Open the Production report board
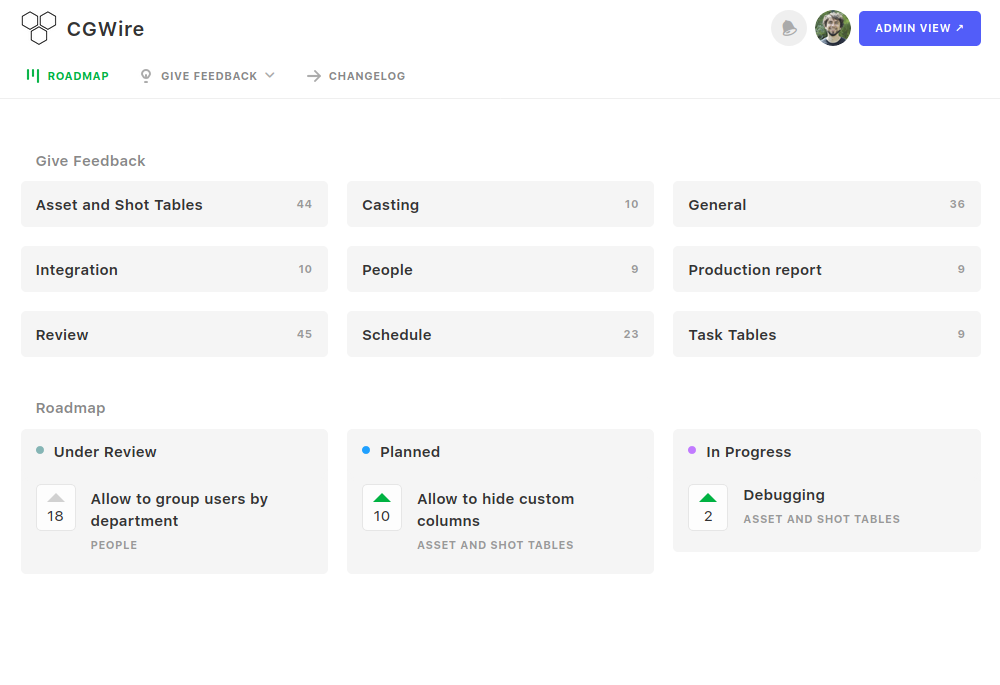1000x685 pixels. [x=826, y=269]
